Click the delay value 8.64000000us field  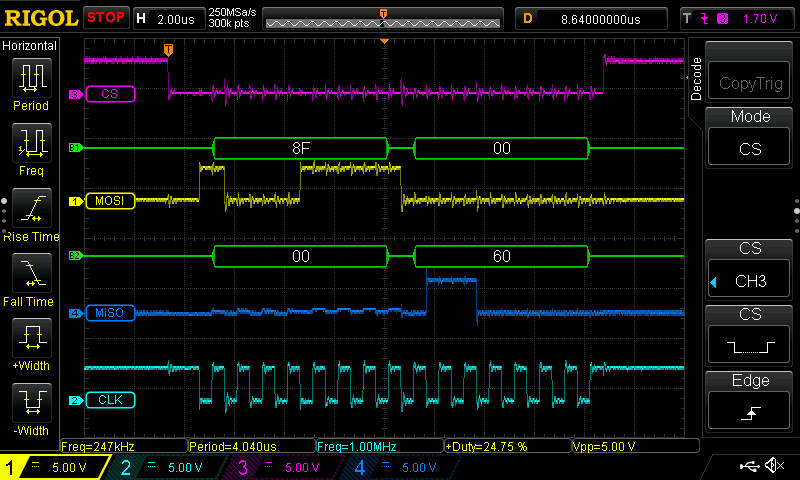592,19
